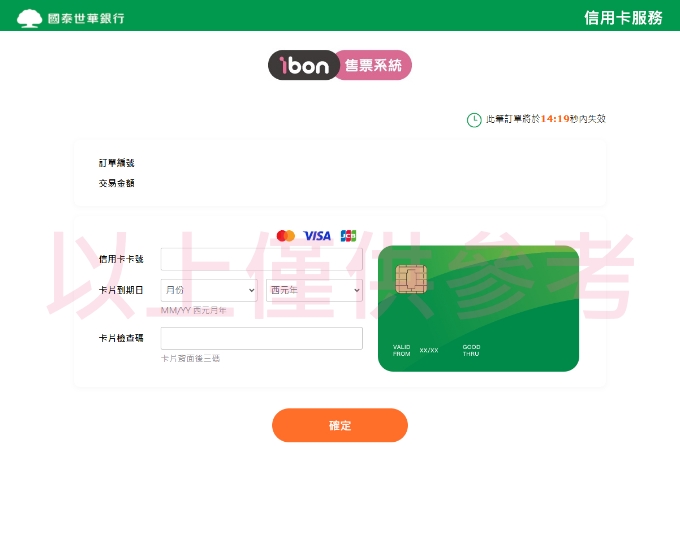The image size is (680, 545).
Task: Open the 西元年 year dropdown
Action: tap(314, 290)
